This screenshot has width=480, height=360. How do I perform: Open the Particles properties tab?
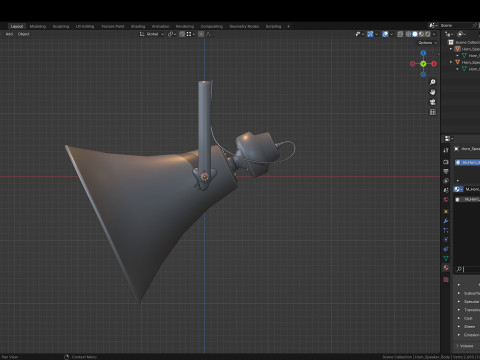pos(446,230)
